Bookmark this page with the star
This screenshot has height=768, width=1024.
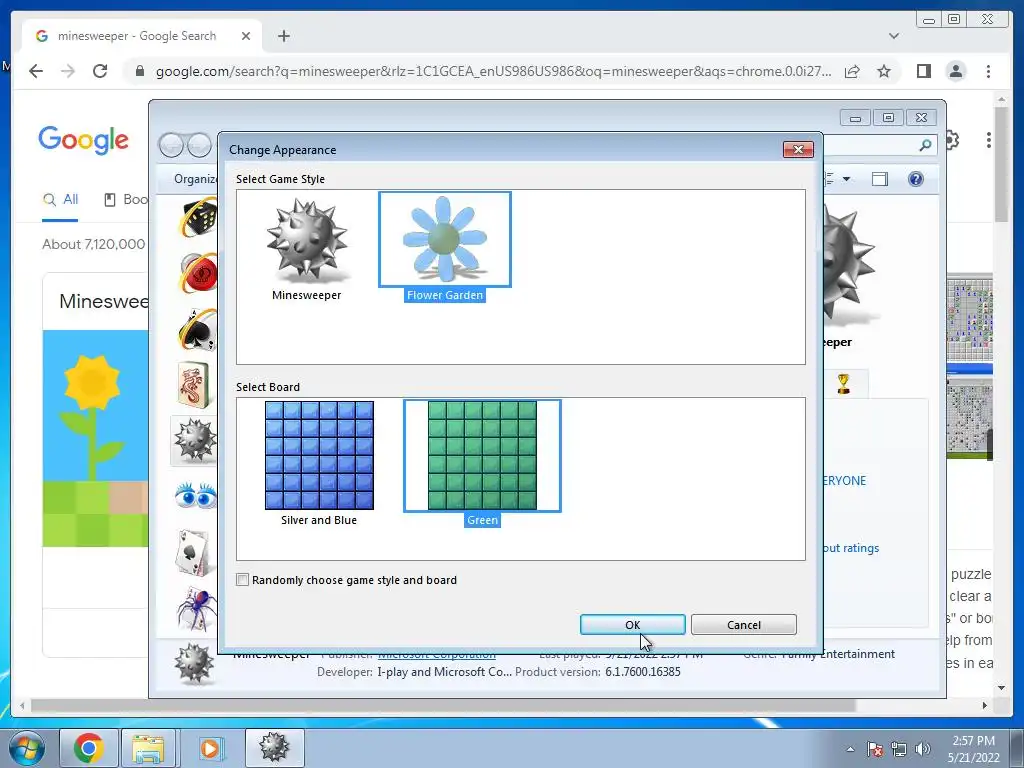[x=884, y=71]
